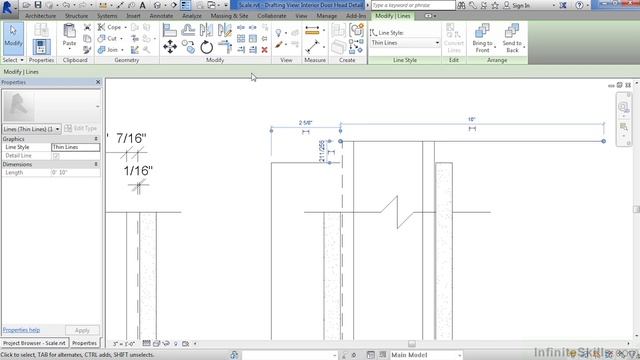Click the binoculars search icon

[461, 5]
